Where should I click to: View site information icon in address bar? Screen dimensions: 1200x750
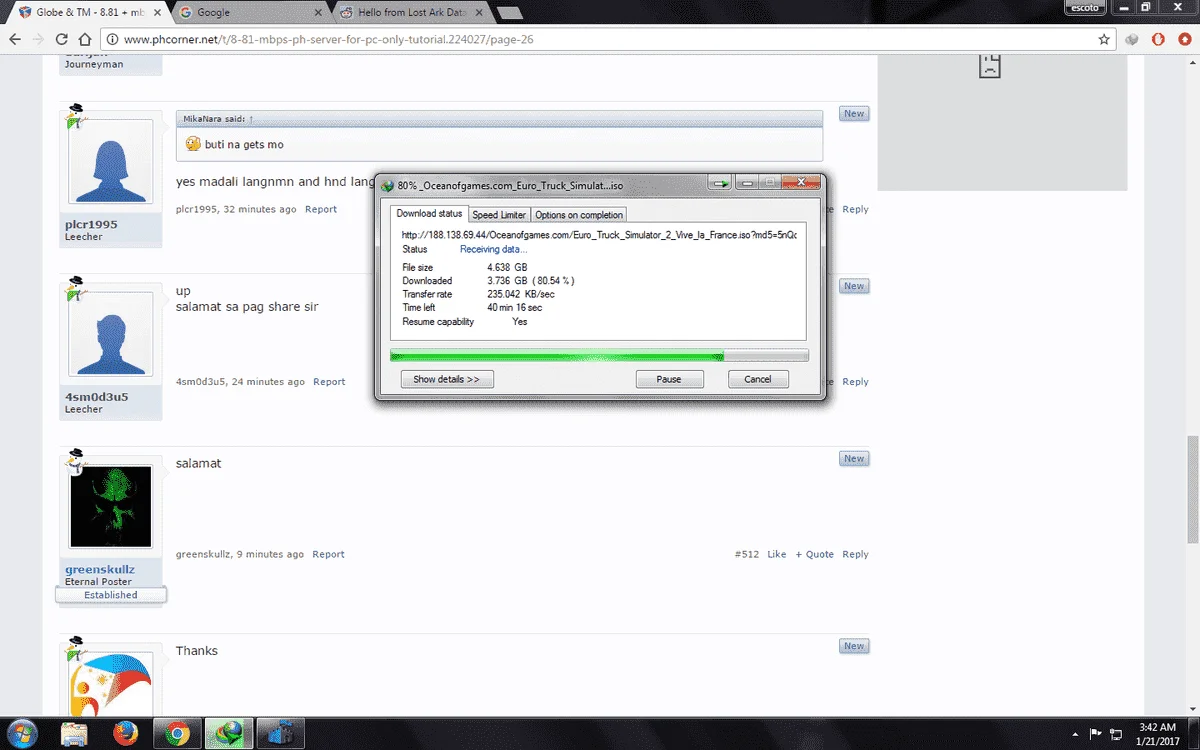(x=111, y=39)
